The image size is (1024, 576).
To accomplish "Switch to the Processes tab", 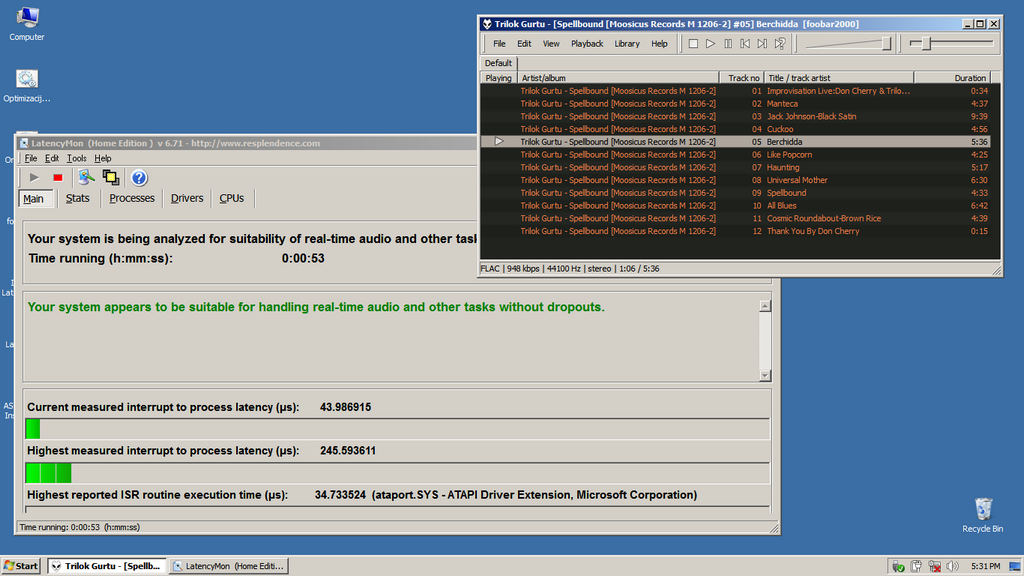I will pos(131,199).
